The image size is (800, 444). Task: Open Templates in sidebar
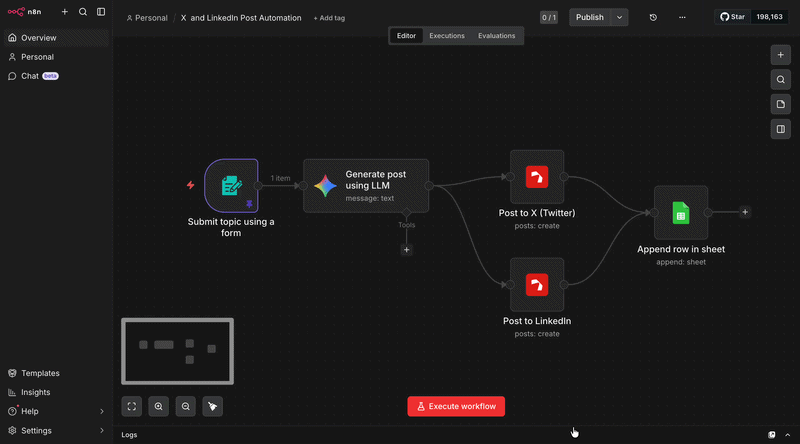56,373
